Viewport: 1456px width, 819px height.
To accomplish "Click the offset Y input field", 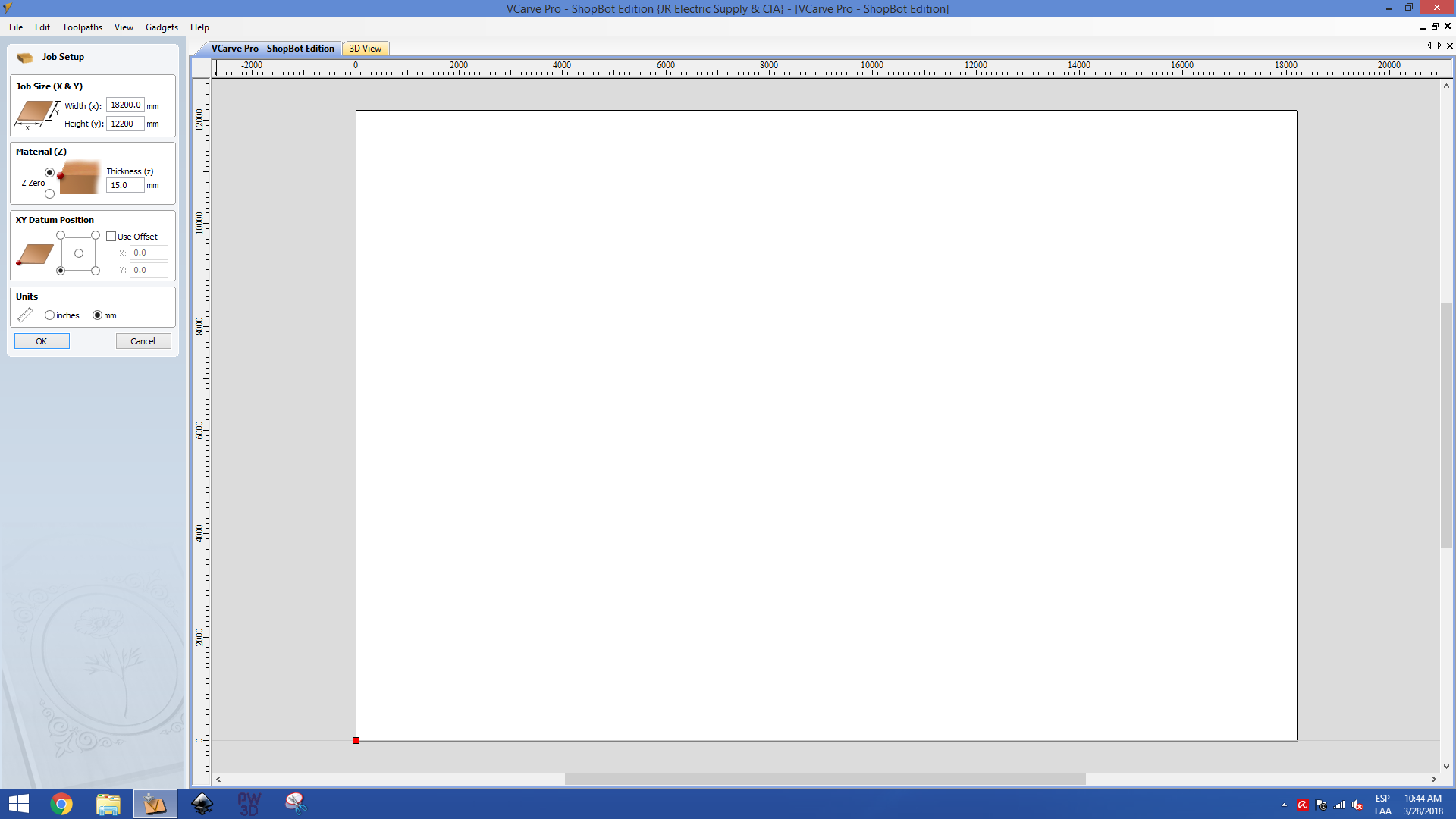I will (x=149, y=270).
